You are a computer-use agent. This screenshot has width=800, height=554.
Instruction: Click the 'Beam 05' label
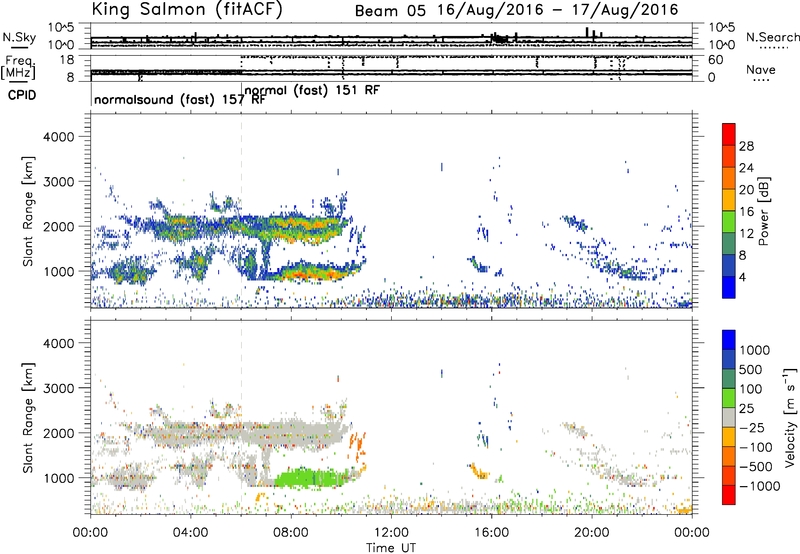(390, 11)
